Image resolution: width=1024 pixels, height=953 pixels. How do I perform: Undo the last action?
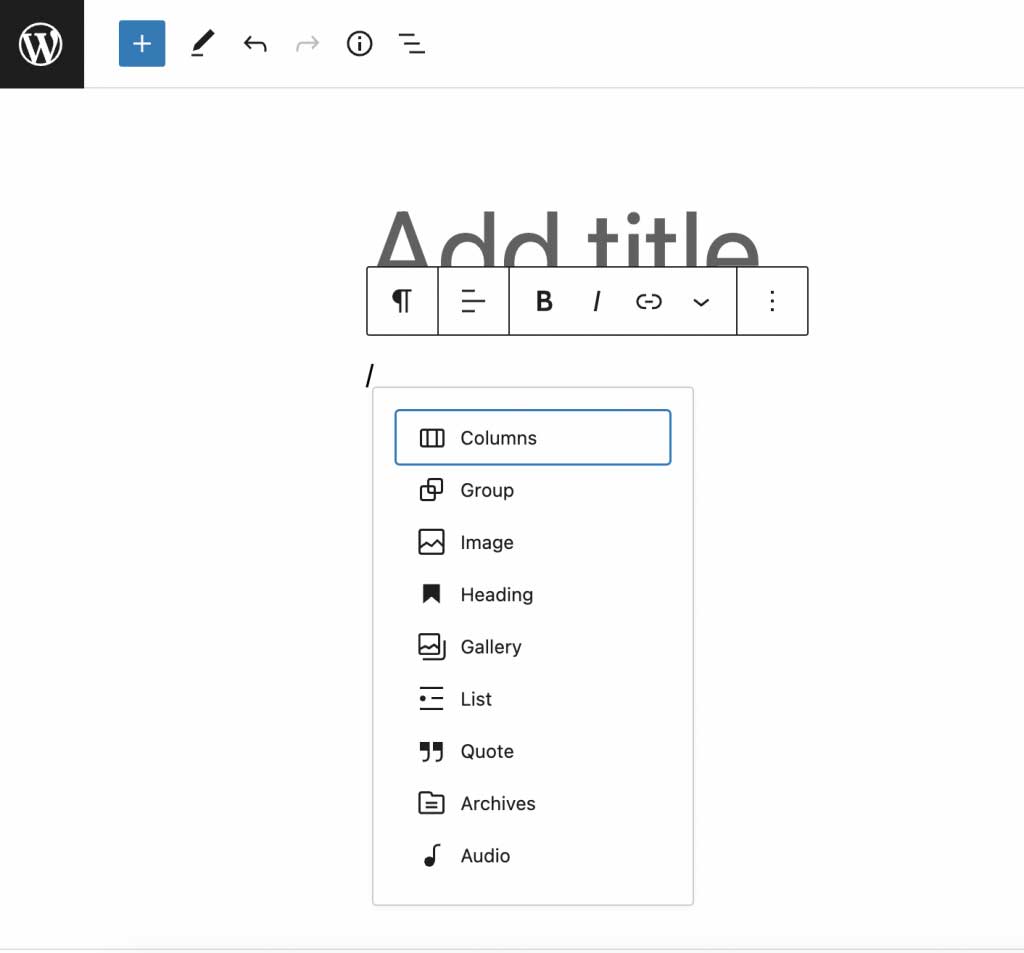255,44
